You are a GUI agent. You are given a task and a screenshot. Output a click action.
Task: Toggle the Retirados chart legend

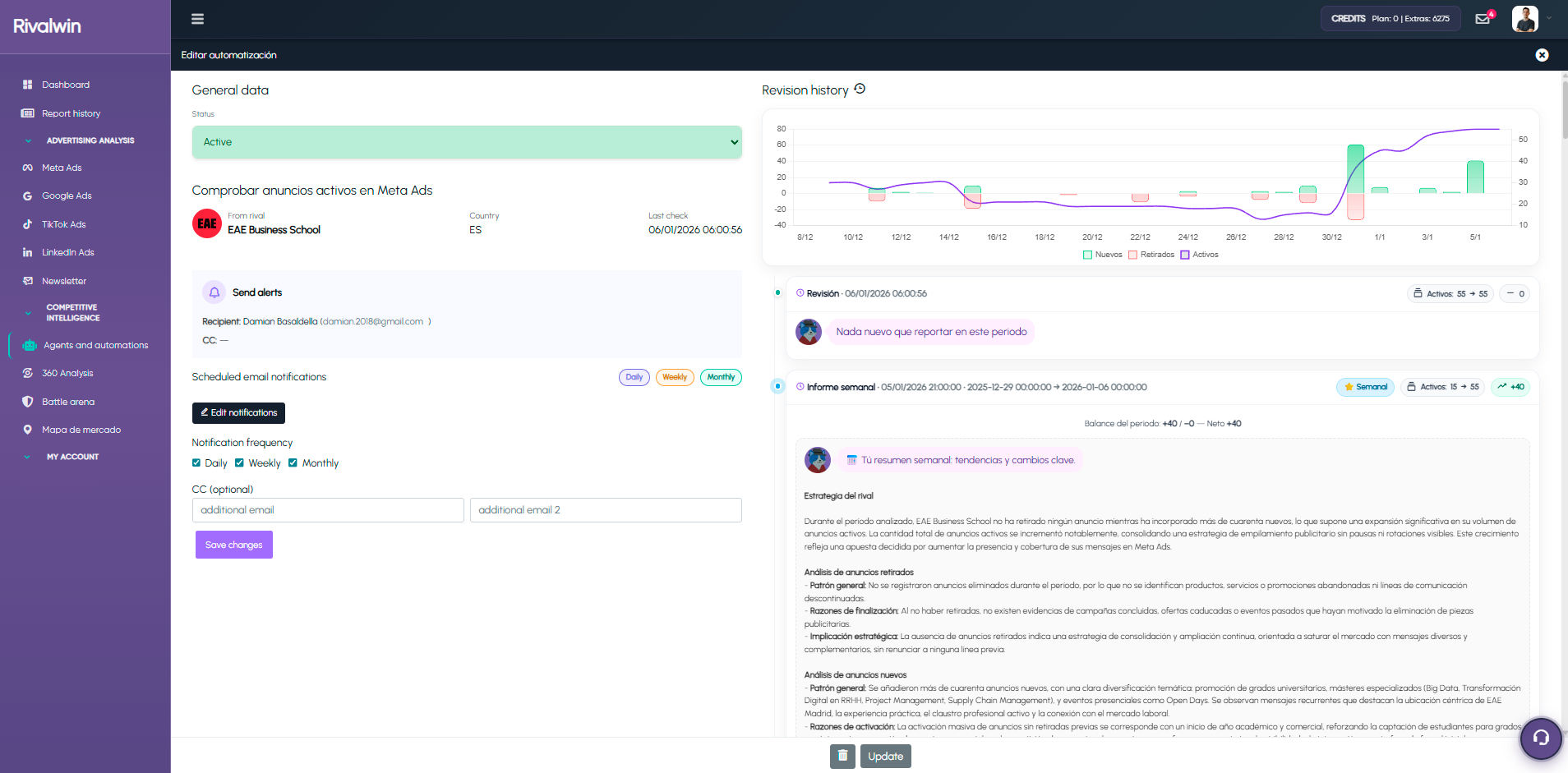tap(1151, 255)
